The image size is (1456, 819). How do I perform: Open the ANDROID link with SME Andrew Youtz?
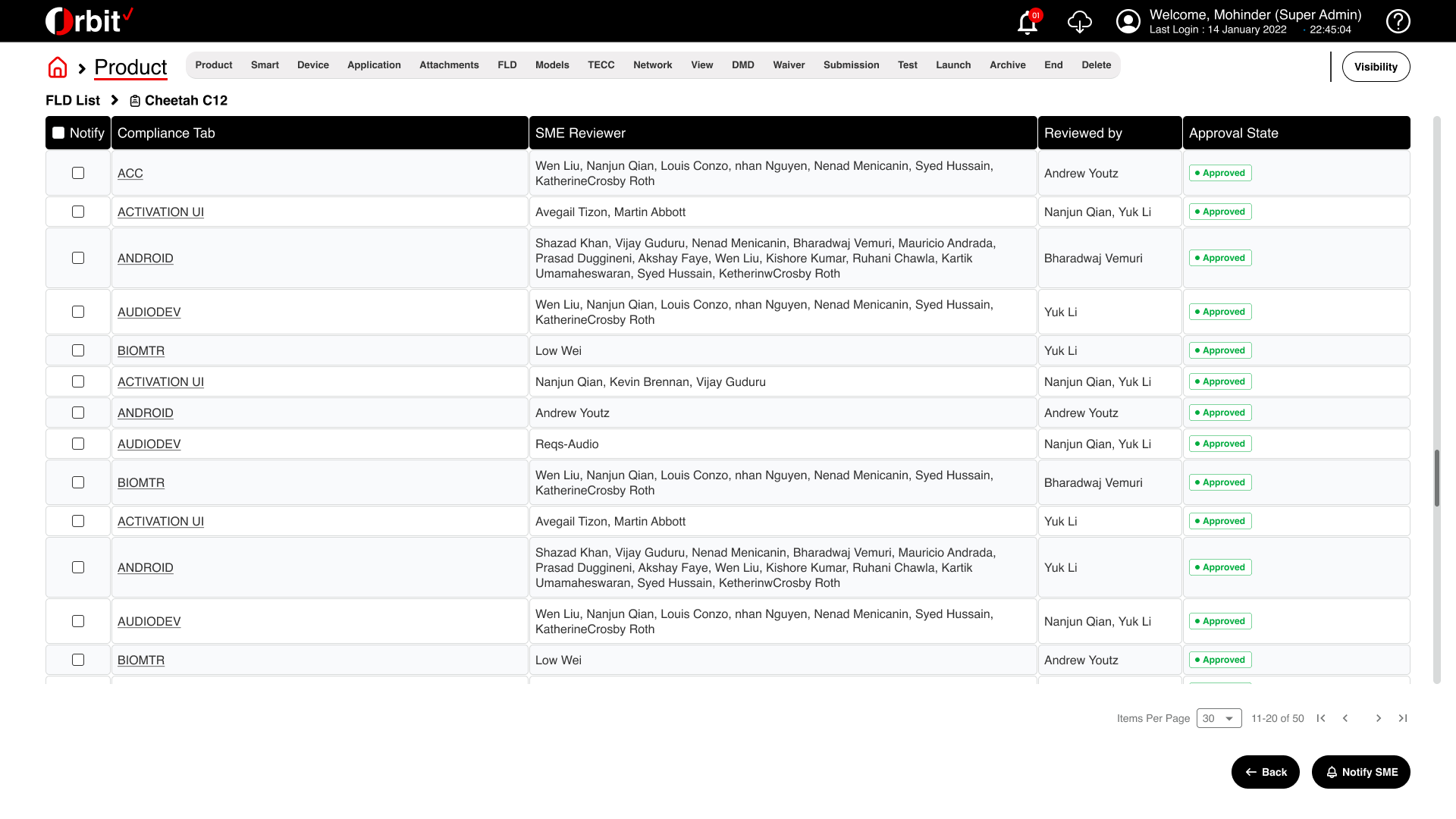pos(146,413)
